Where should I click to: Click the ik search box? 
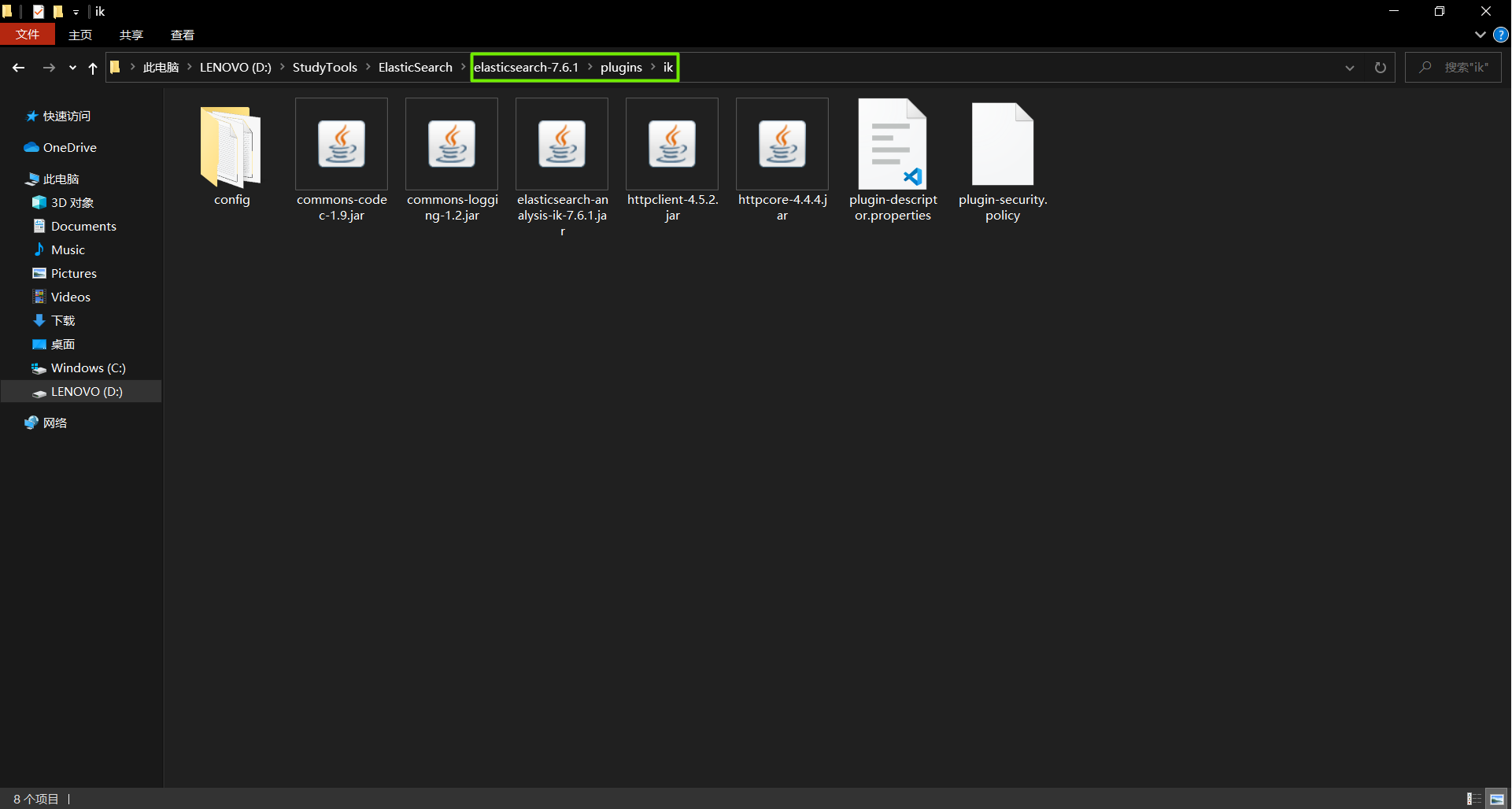pyautogui.click(x=1453, y=68)
